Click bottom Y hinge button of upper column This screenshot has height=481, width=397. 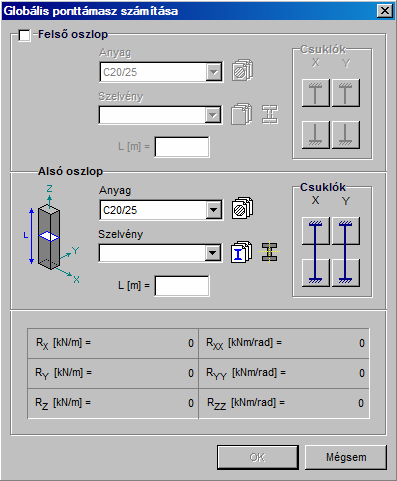click(x=346, y=135)
